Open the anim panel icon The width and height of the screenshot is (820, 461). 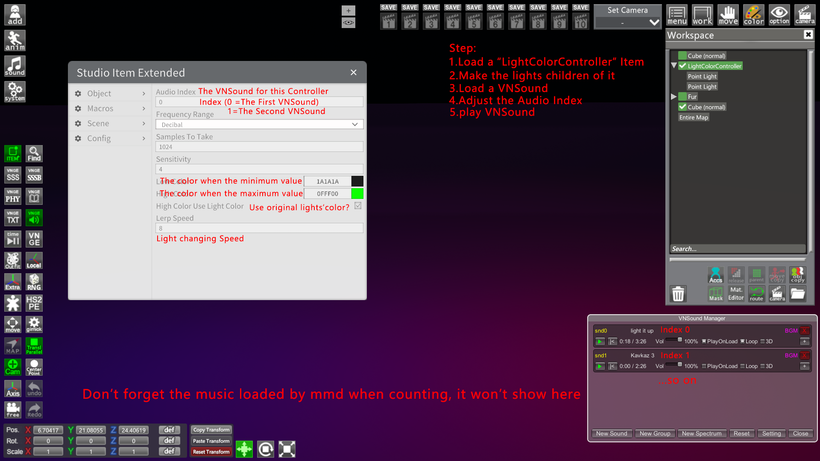coord(15,40)
